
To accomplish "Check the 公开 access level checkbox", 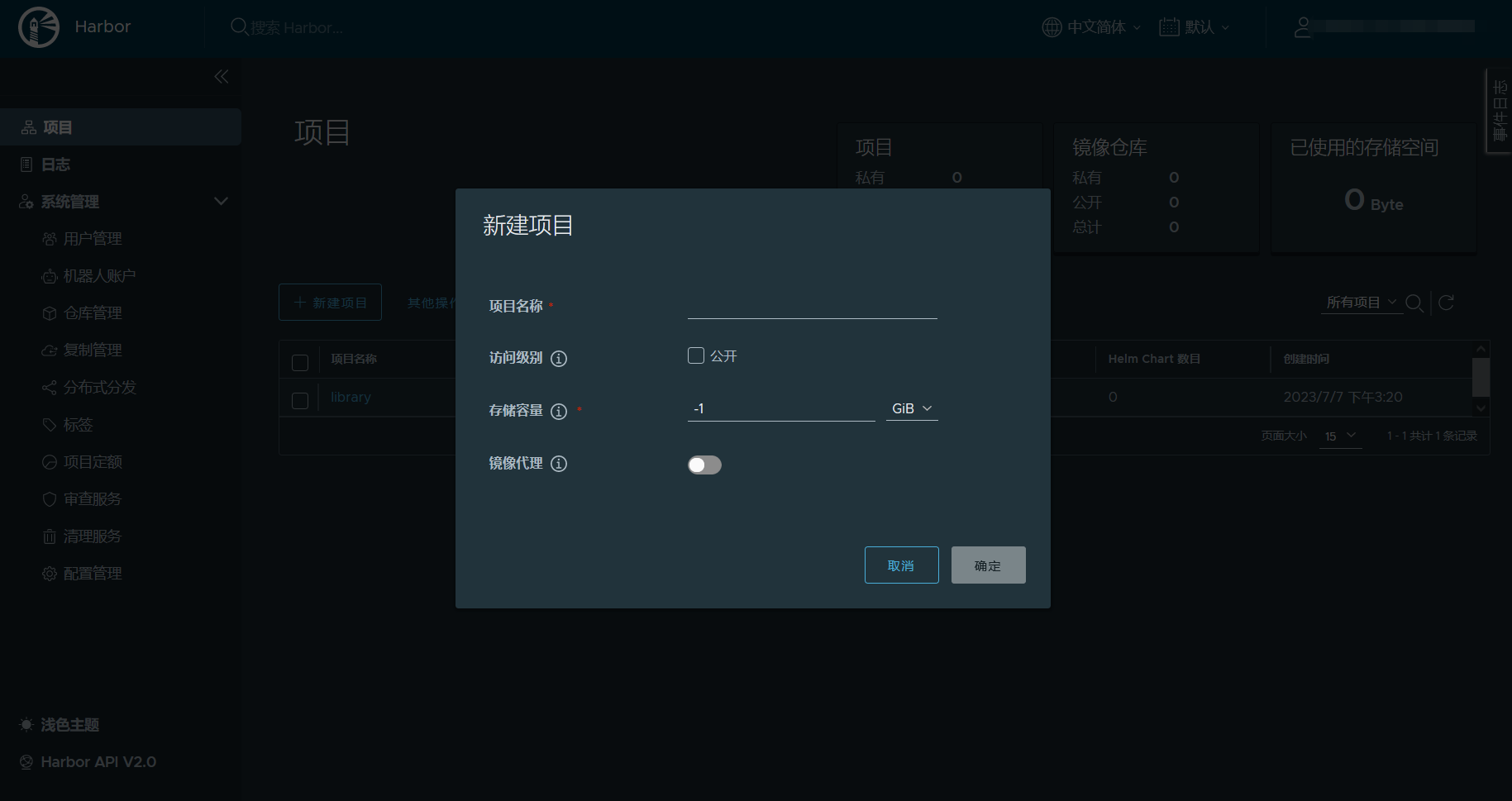I will click(x=696, y=355).
